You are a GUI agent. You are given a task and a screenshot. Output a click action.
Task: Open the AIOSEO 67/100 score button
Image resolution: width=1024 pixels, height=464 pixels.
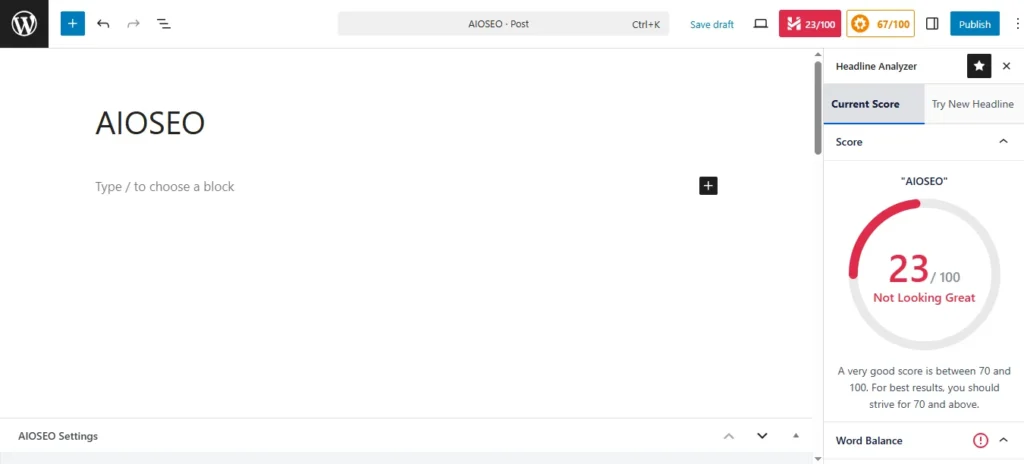[x=880, y=24]
